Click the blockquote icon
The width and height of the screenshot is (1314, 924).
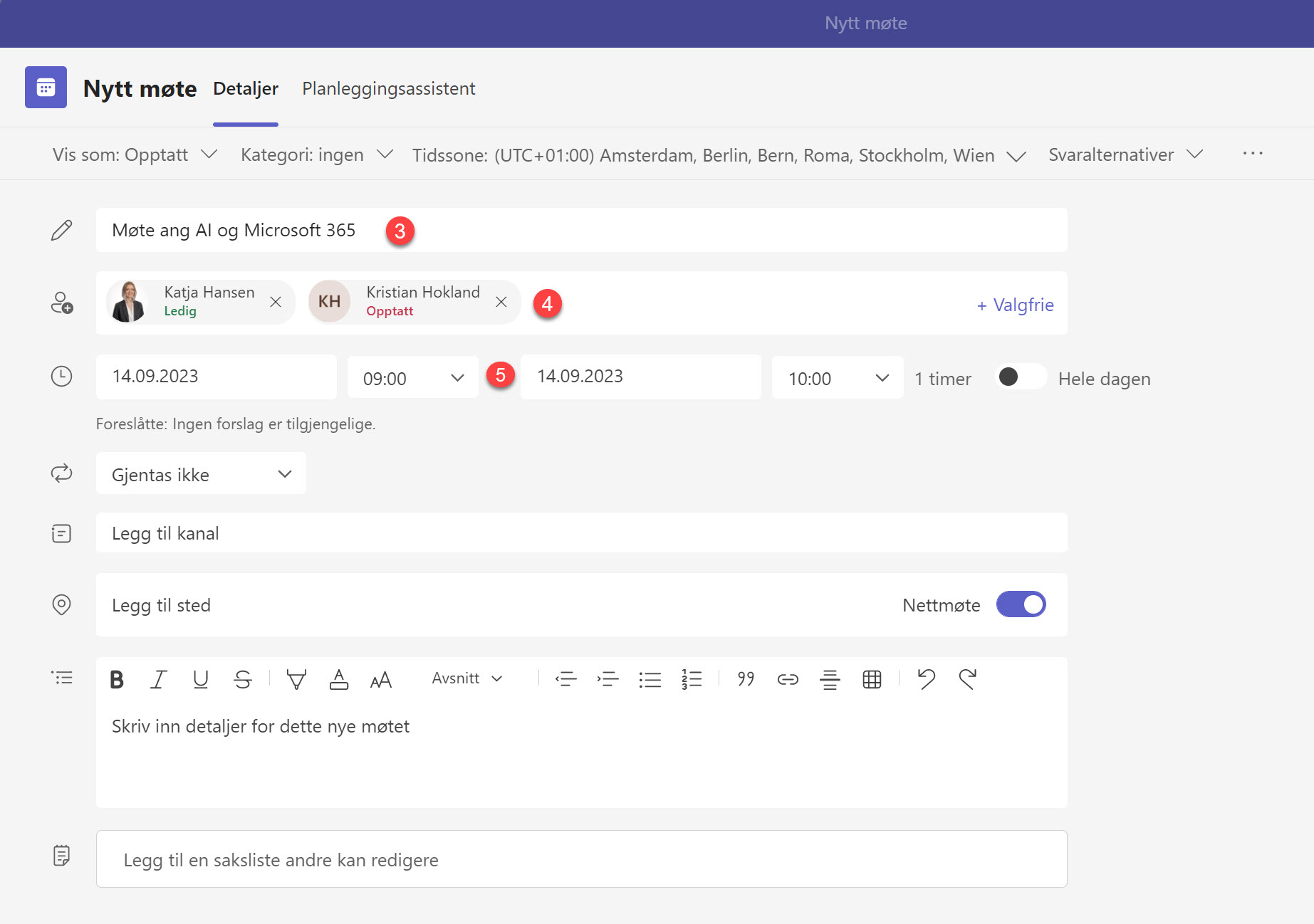(745, 678)
